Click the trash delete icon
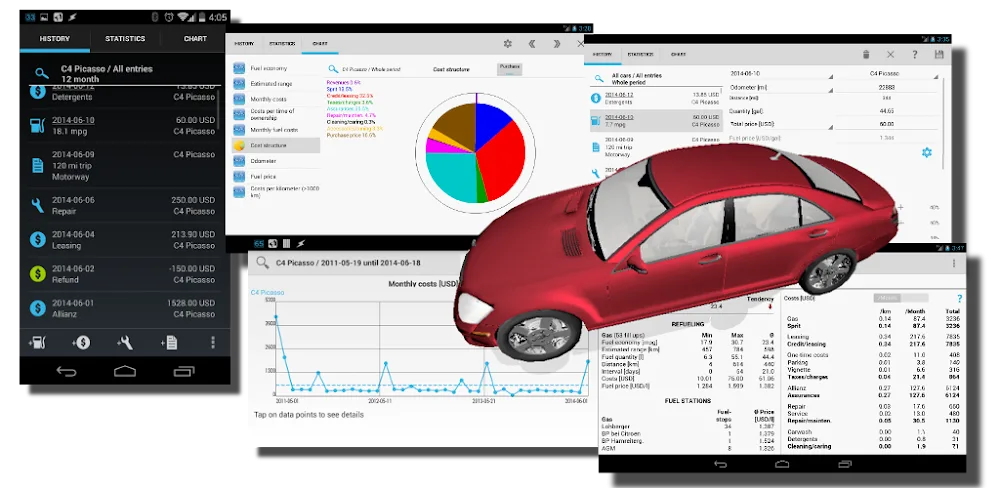The height and width of the screenshot is (488, 1000). click(x=864, y=55)
